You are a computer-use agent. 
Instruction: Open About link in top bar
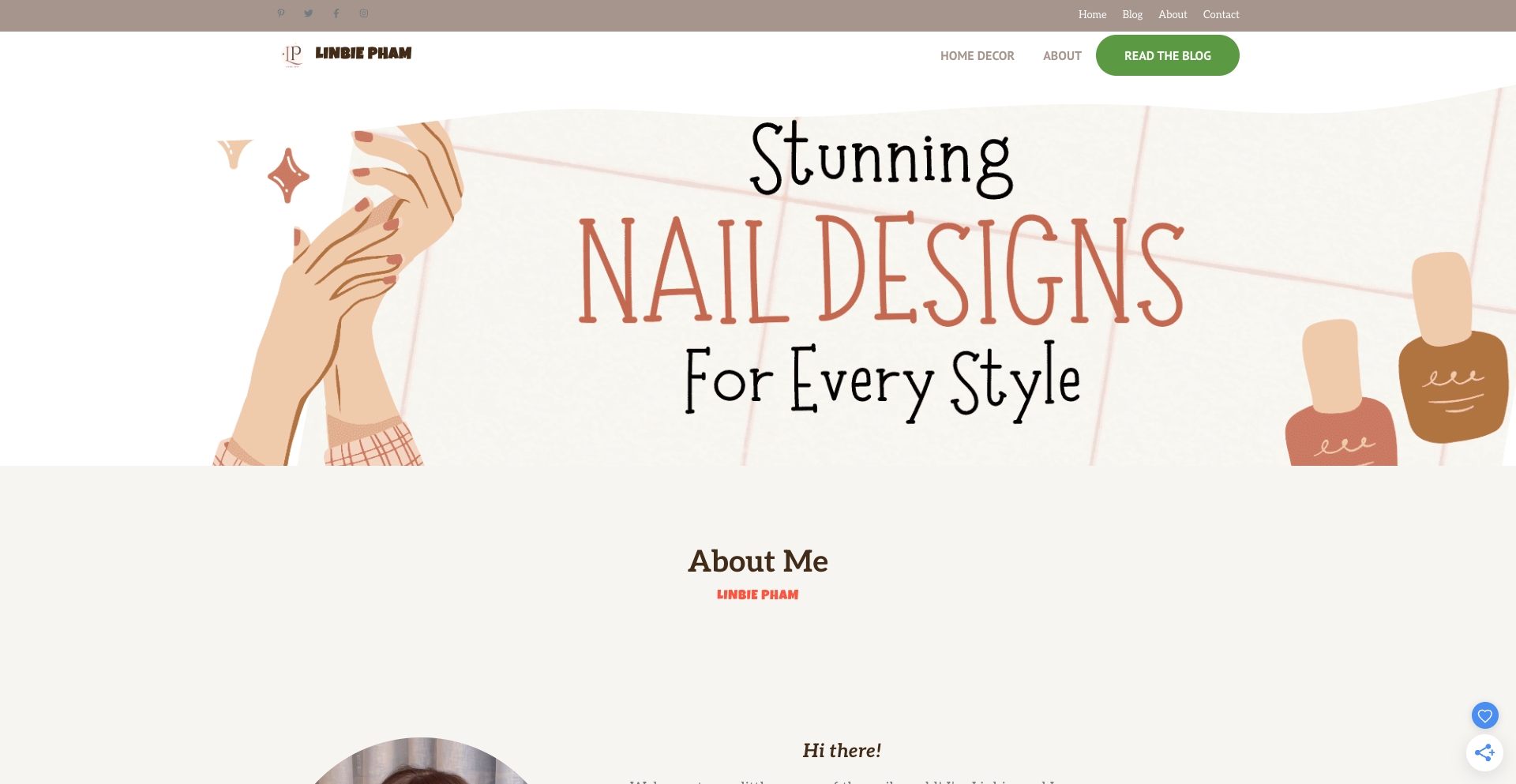coord(1173,14)
